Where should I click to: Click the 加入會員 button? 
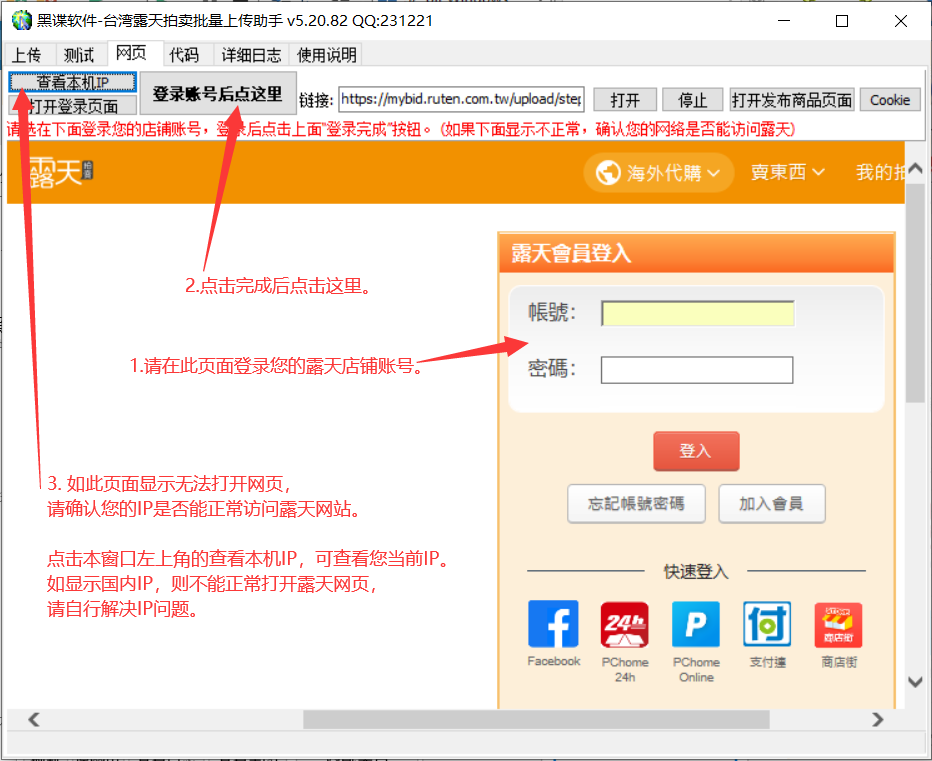[772, 504]
